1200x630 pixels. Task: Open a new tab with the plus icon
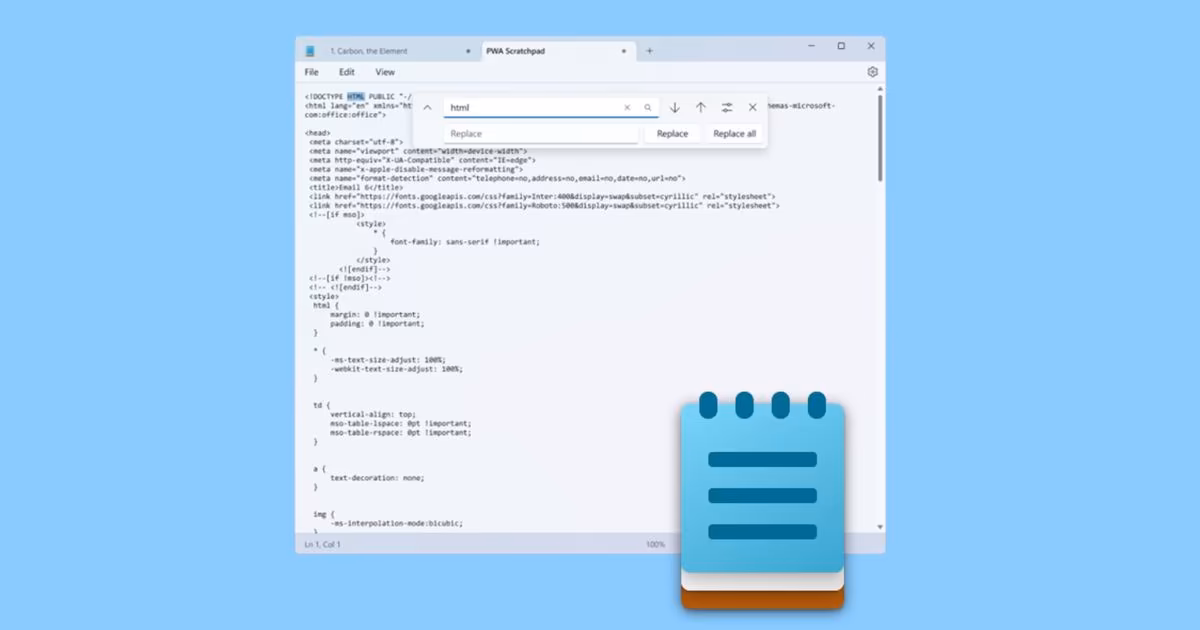(649, 49)
